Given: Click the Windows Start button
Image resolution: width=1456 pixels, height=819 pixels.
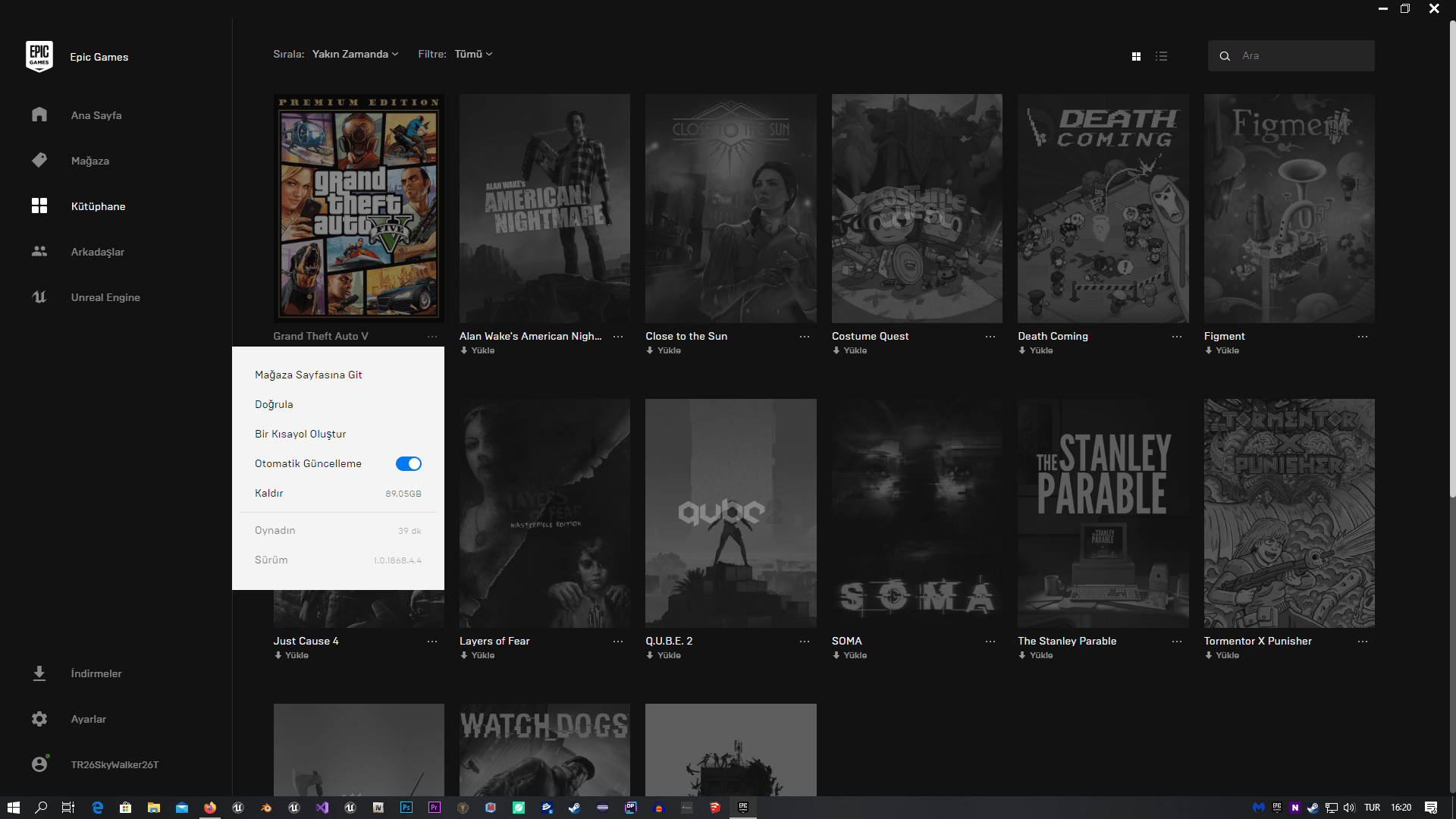Looking at the screenshot, I should pyautogui.click(x=13, y=808).
